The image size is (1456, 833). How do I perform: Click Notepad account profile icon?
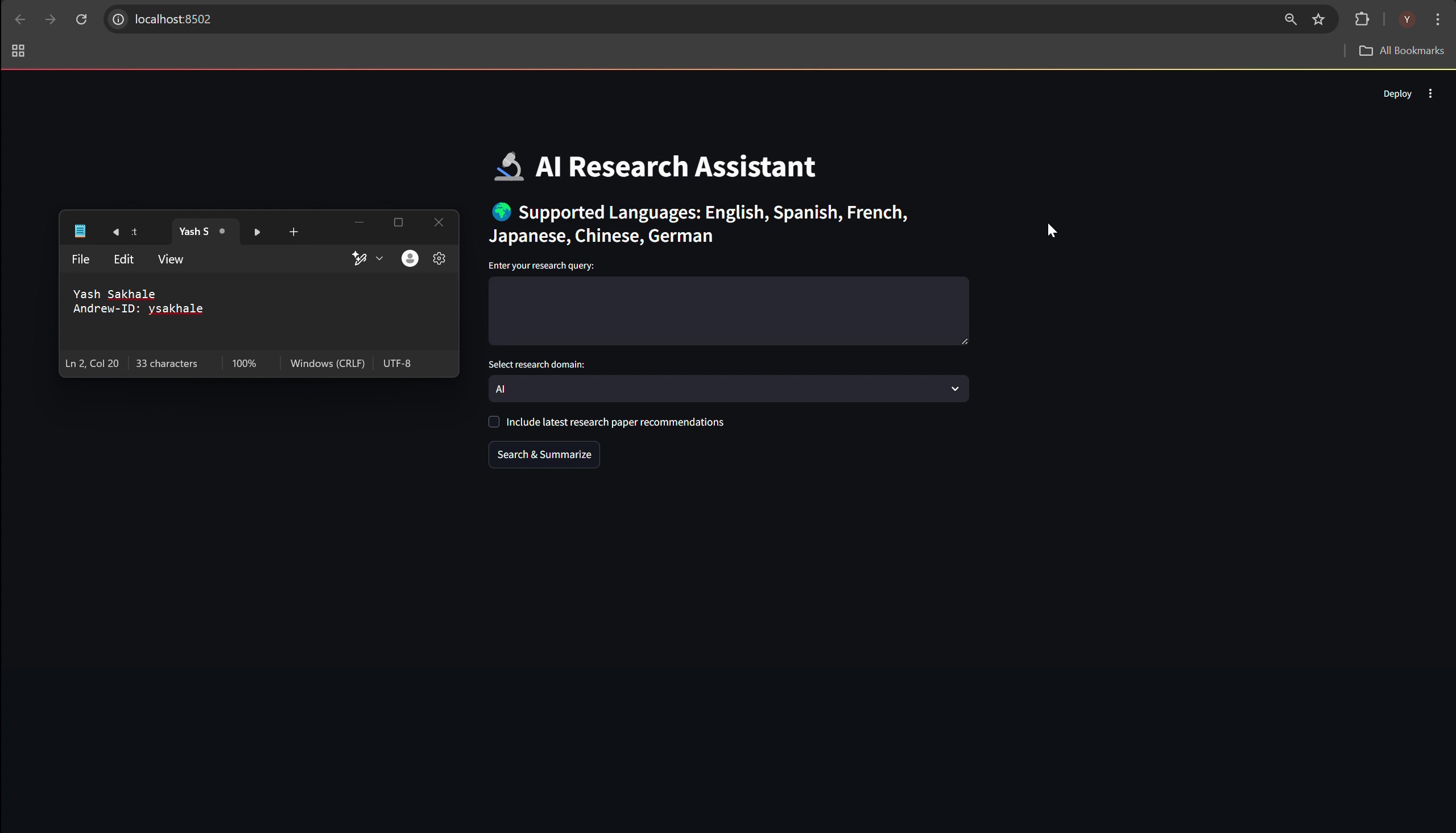[x=409, y=258]
